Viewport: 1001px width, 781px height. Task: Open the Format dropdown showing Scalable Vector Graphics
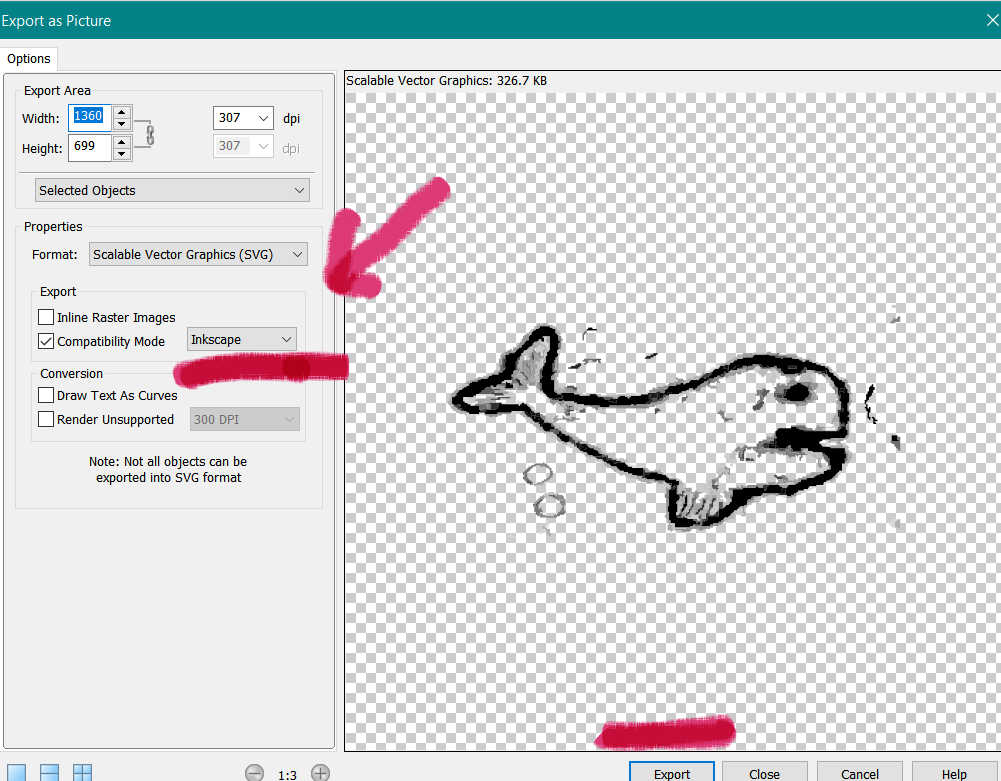point(197,254)
